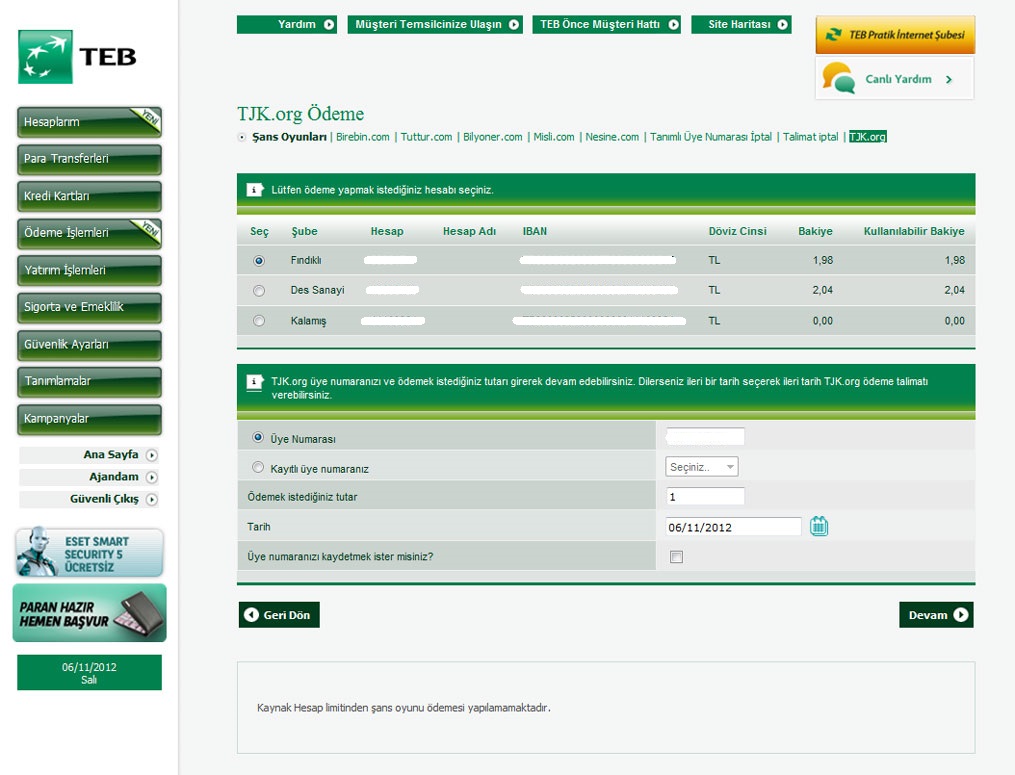
Task: Click the Şube column header
Action: [x=304, y=232]
